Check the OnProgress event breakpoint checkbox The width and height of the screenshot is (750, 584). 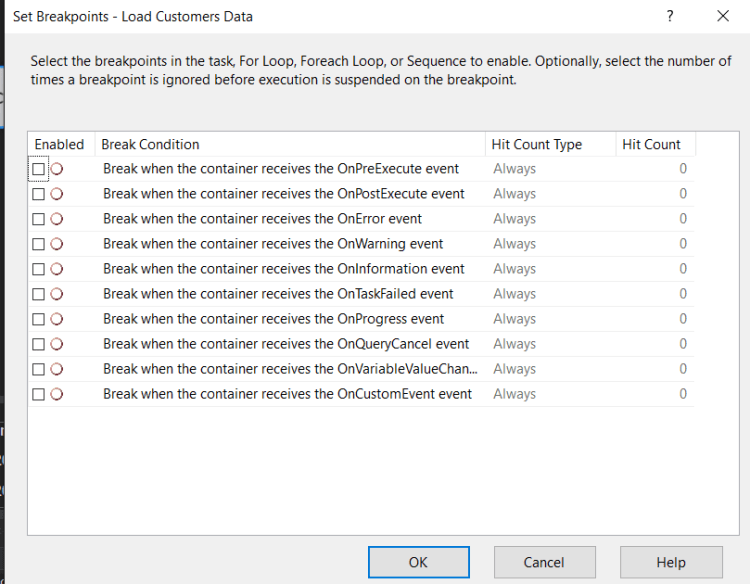39,319
